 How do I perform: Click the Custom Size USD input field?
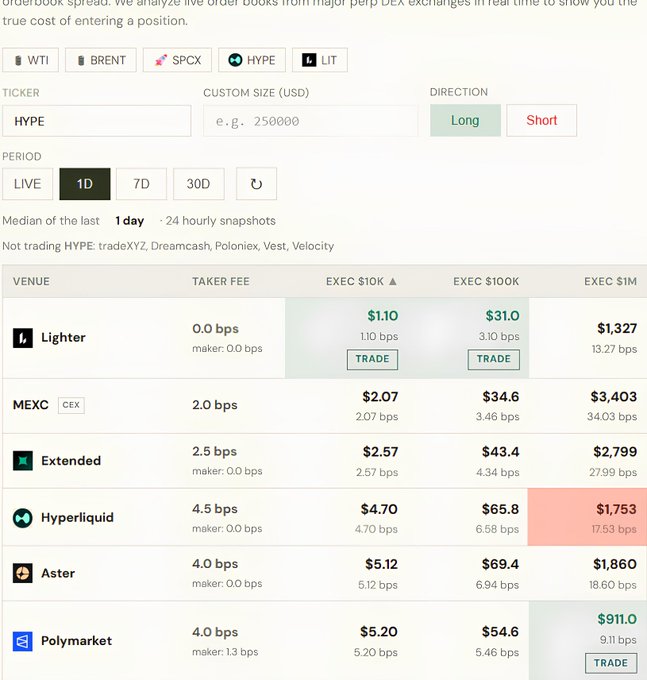click(x=310, y=121)
